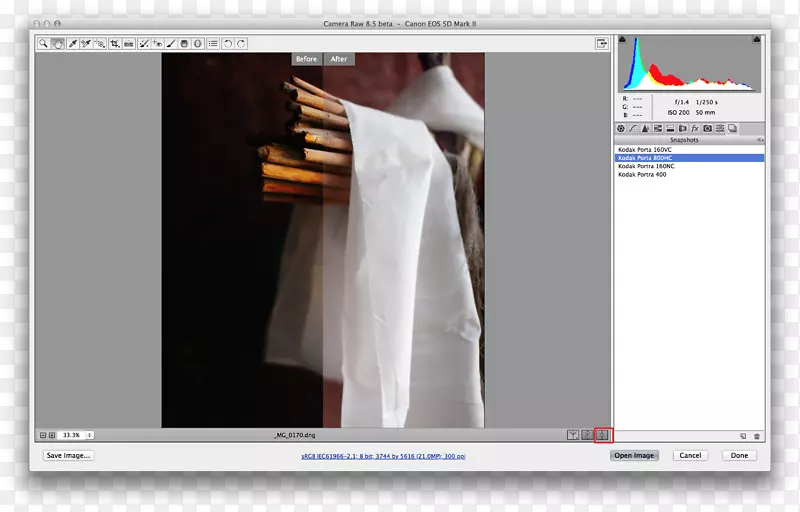The height and width of the screenshot is (512, 800).
Task: Rotate image counterclockwise
Action: coord(227,44)
